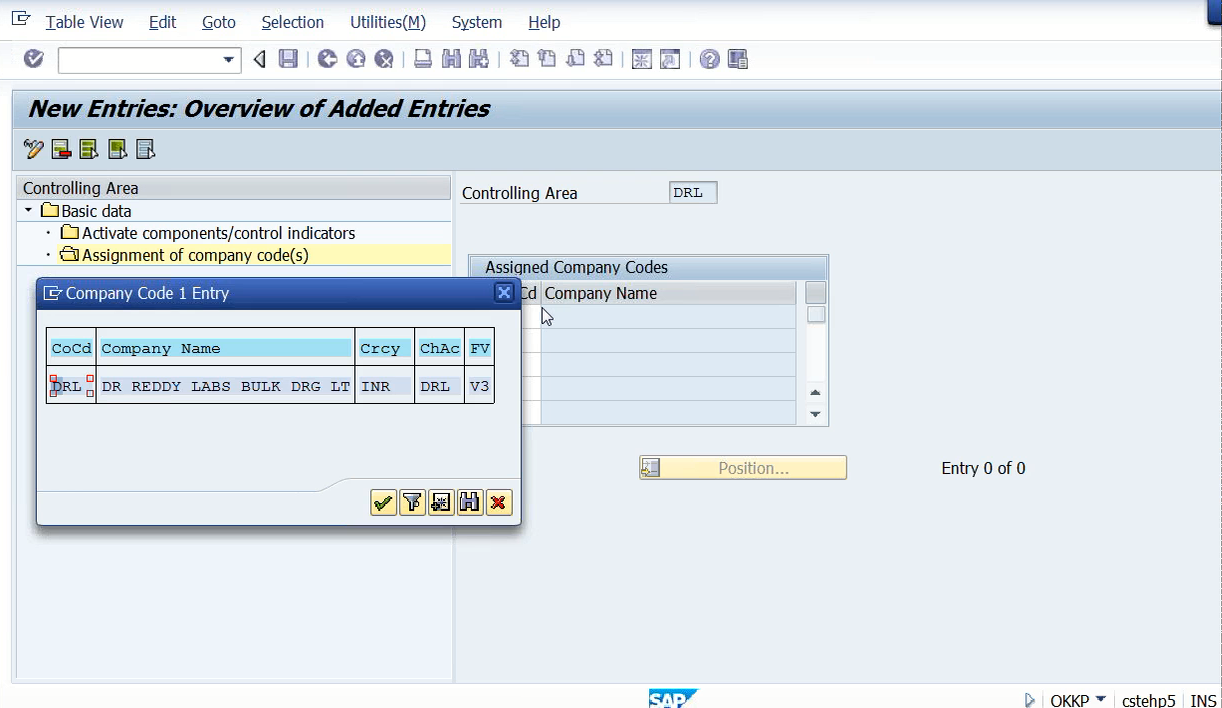Click the V3 fiscal variant cell

[x=480, y=386]
